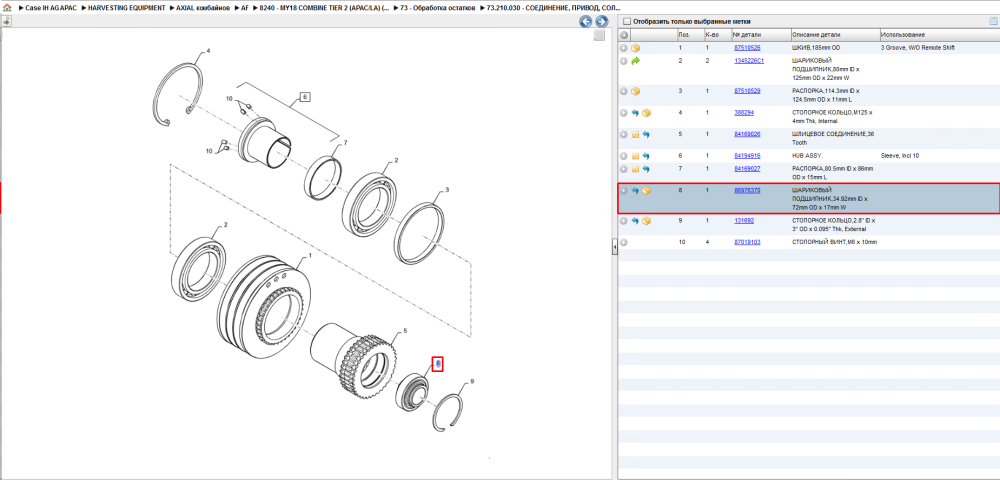Add part 84169027 using its plus icon
Viewport: 1000px width, 480px height.
pyautogui.click(x=624, y=169)
